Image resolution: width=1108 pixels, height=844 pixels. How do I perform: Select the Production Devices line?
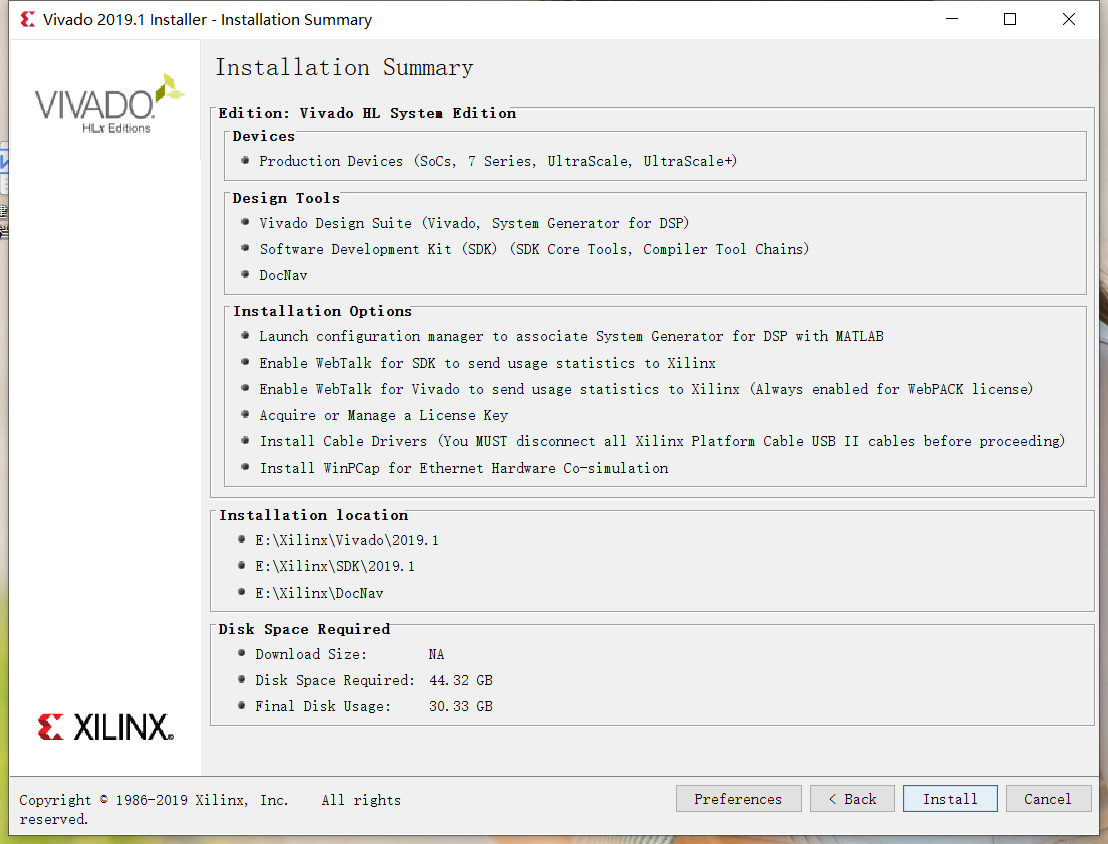pos(498,161)
